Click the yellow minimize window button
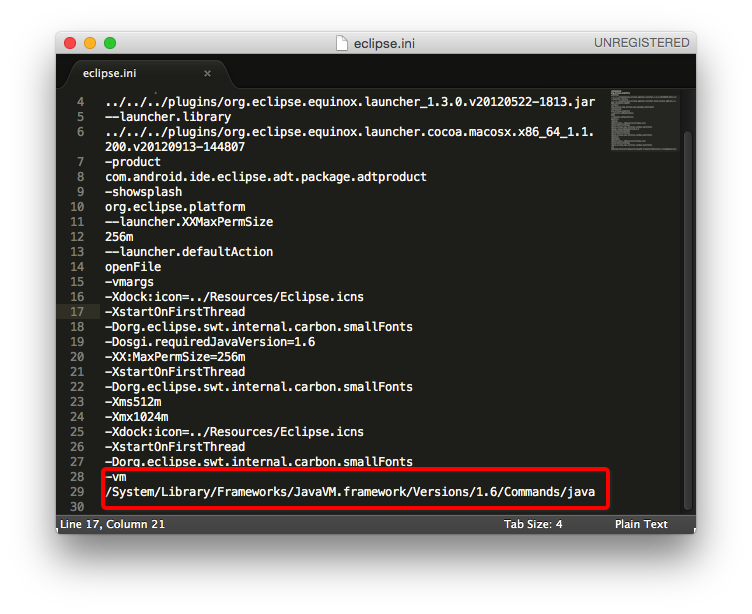 (x=90, y=43)
